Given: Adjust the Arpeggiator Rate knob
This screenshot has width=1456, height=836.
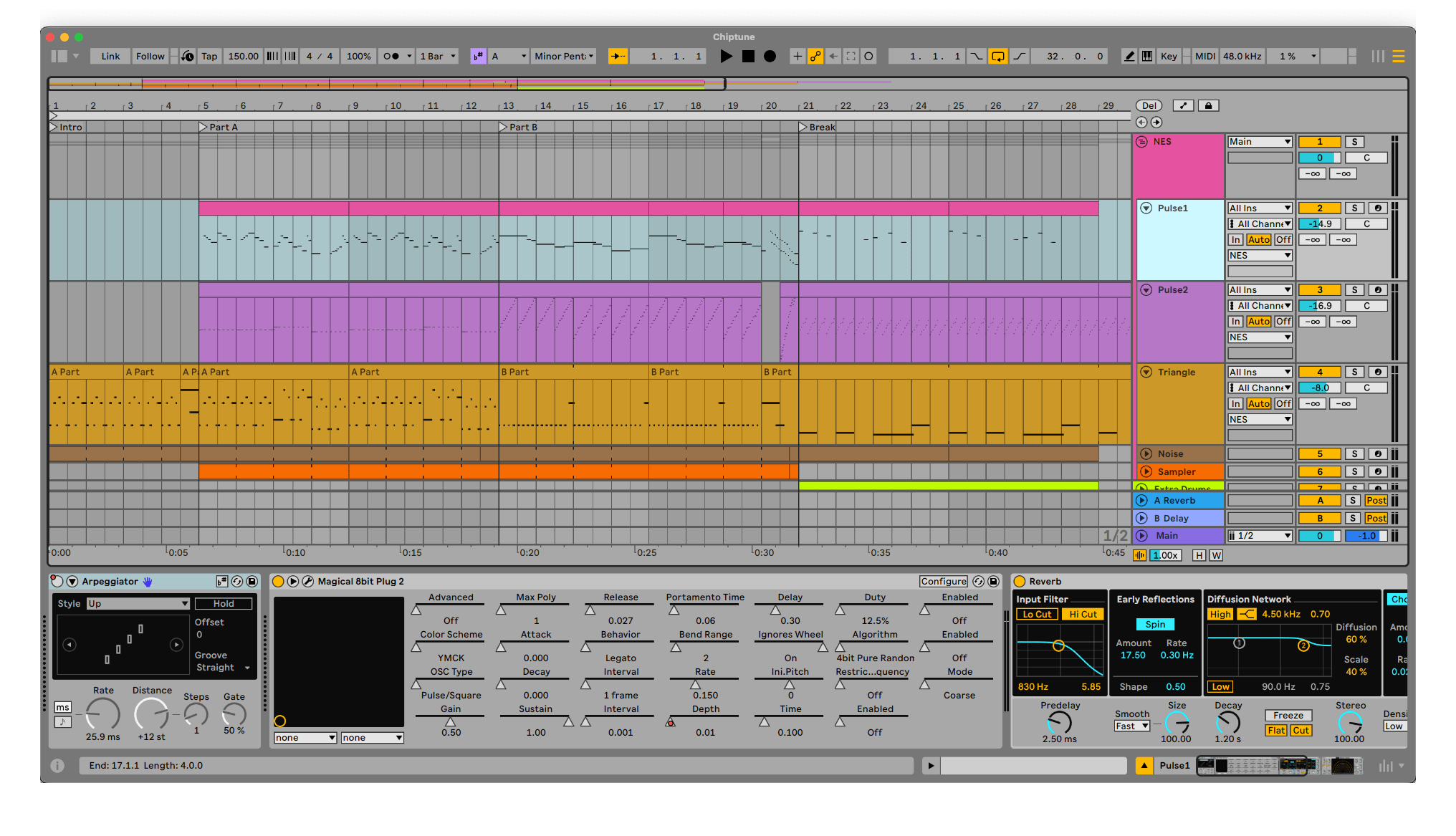Looking at the screenshot, I should click(103, 715).
